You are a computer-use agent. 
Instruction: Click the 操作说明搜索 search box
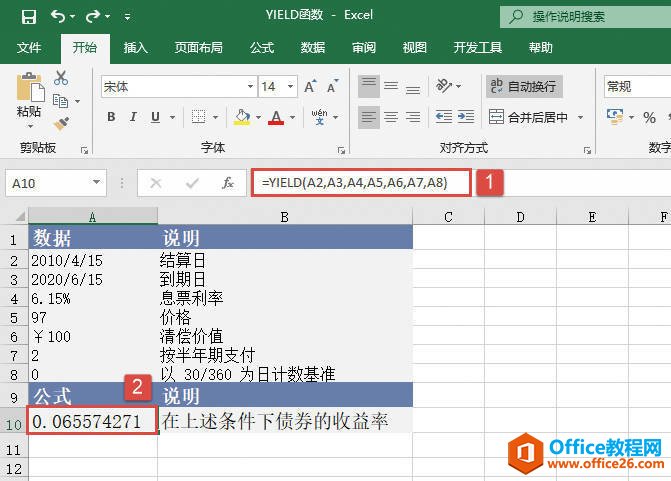click(x=585, y=17)
